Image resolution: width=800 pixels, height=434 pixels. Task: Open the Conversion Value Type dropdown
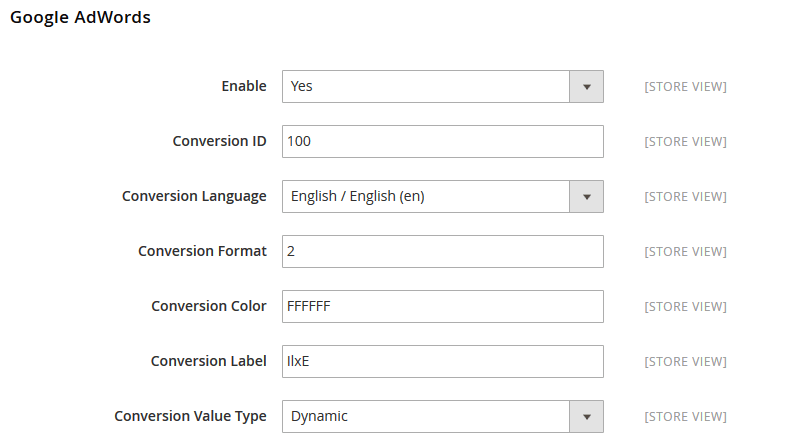(x=442, y=417)
